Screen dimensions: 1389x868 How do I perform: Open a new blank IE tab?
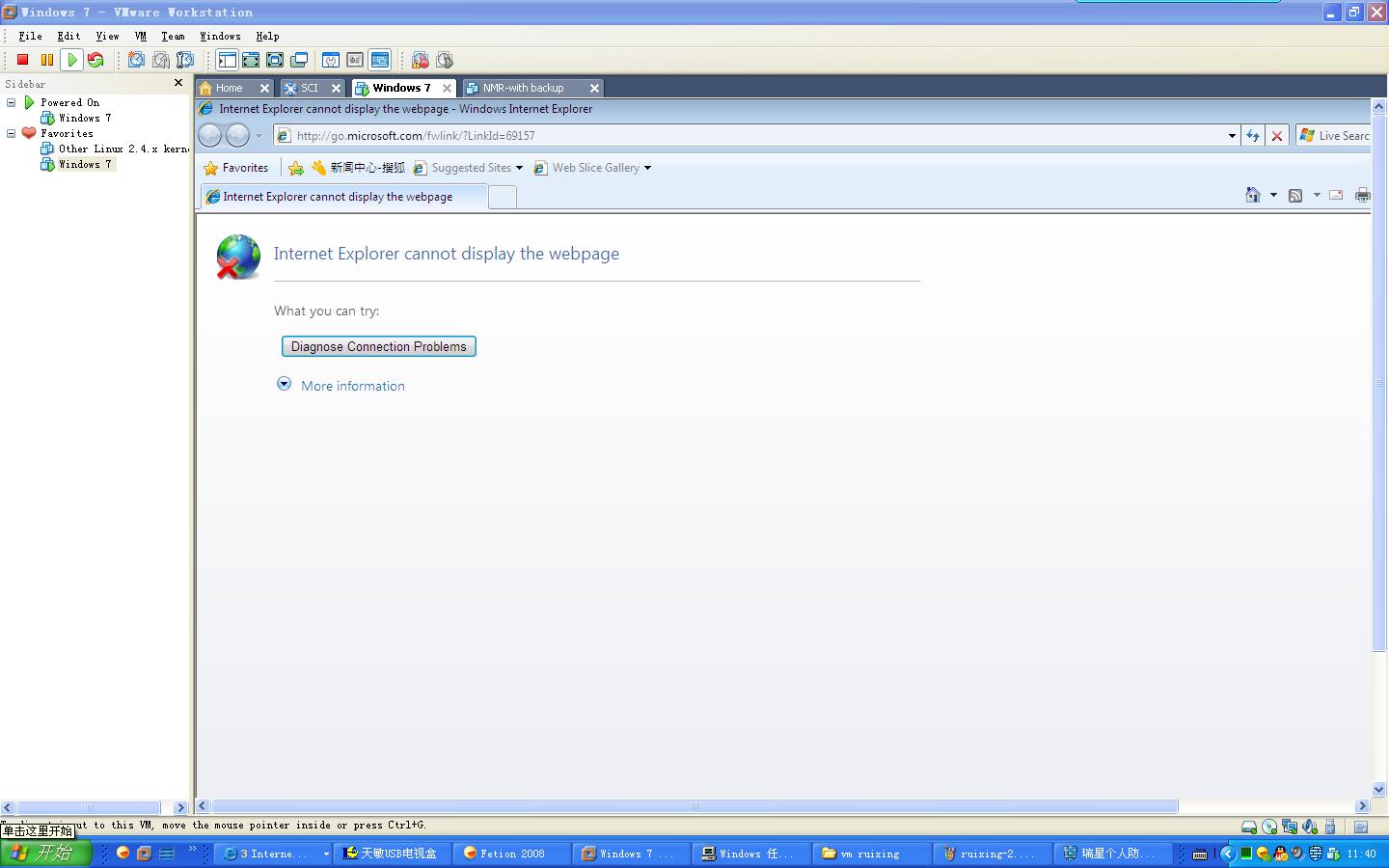(503, 198)
